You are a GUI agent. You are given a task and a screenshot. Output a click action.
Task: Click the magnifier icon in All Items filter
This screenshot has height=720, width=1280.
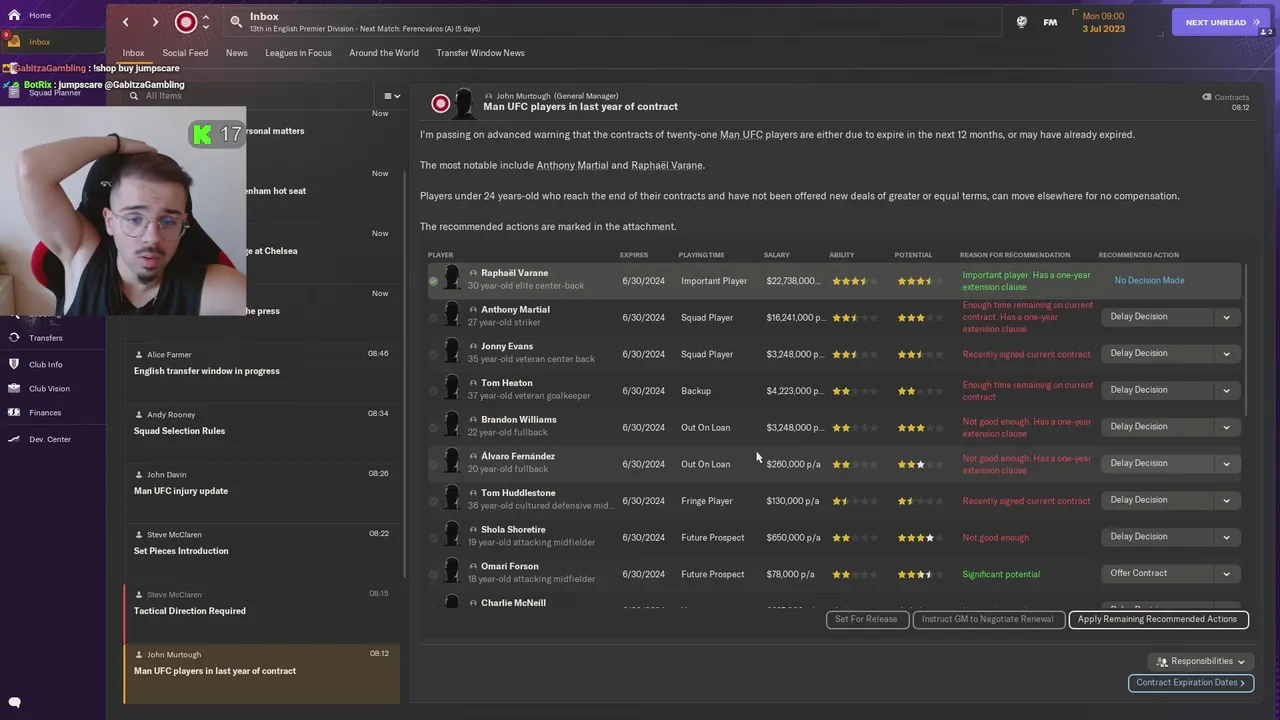pyautogui.click(x=134, y=96)
